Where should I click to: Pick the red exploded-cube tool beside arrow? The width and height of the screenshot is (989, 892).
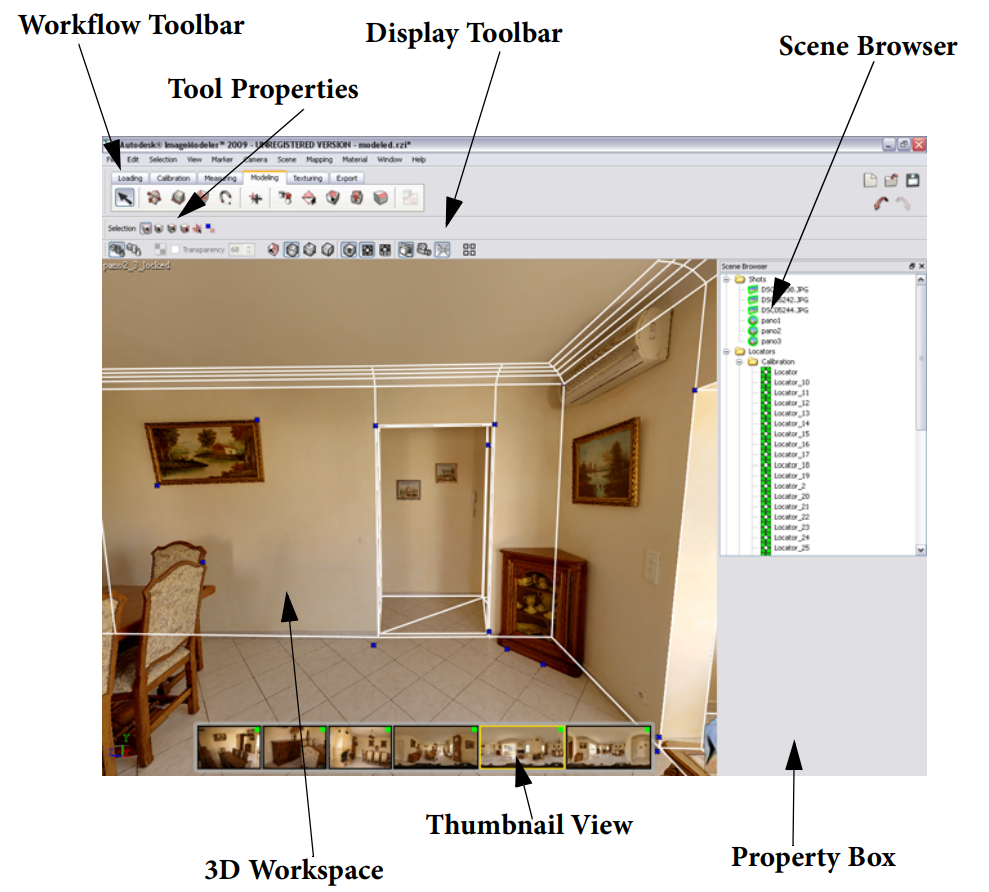tap(154, 198)
